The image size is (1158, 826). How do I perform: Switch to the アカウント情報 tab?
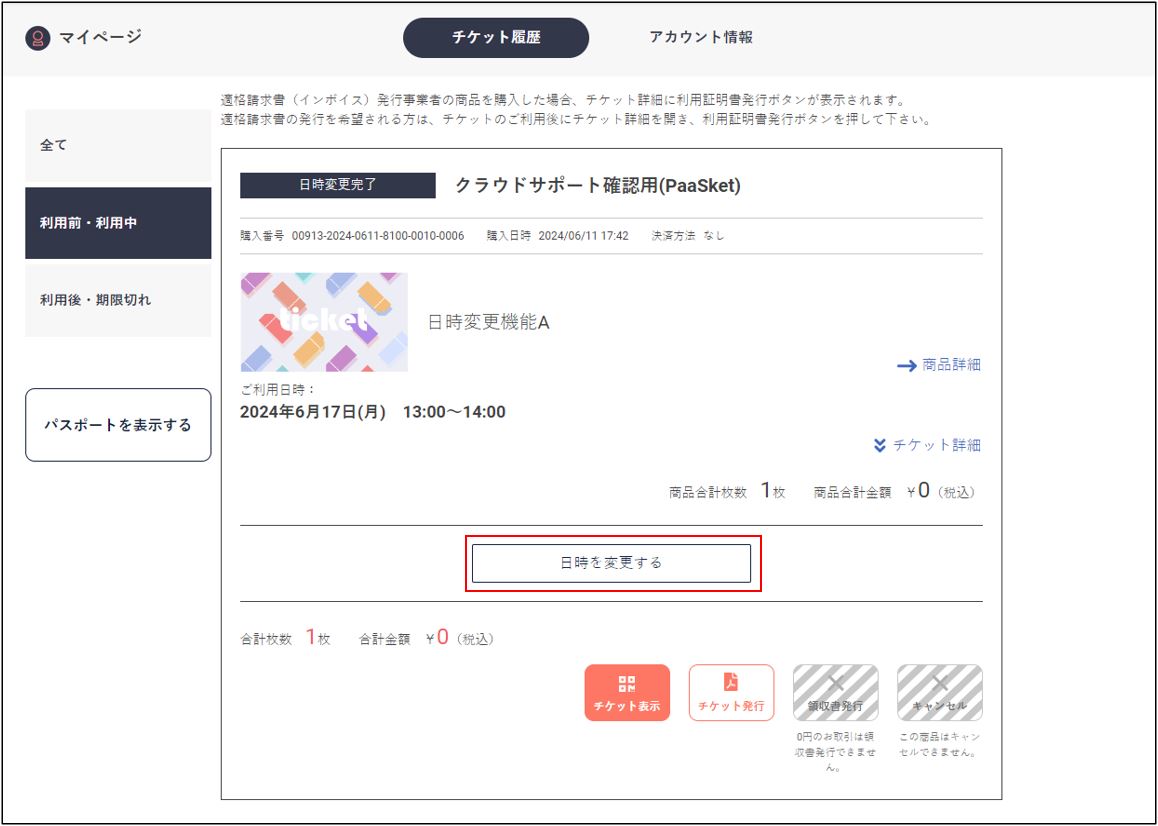(x=701, y=38)
